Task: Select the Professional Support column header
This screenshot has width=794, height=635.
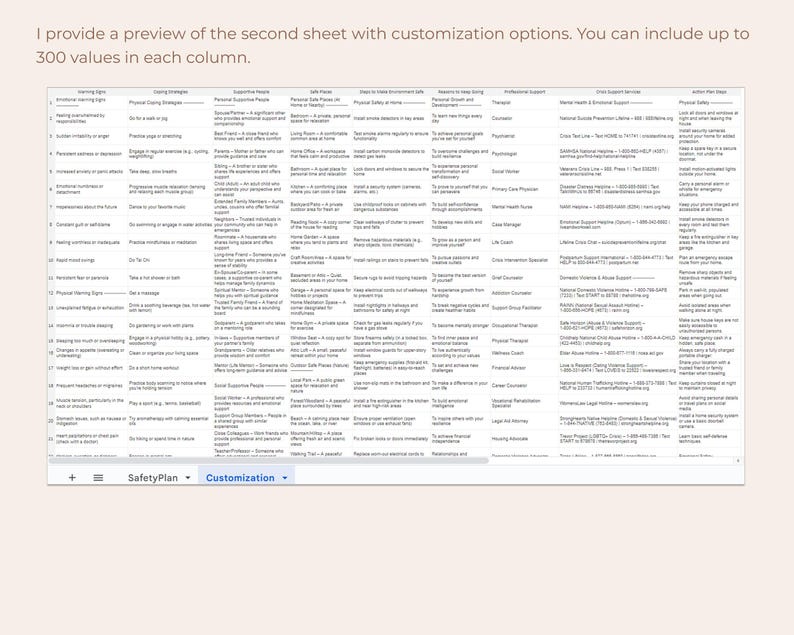Action: point(525,92)
